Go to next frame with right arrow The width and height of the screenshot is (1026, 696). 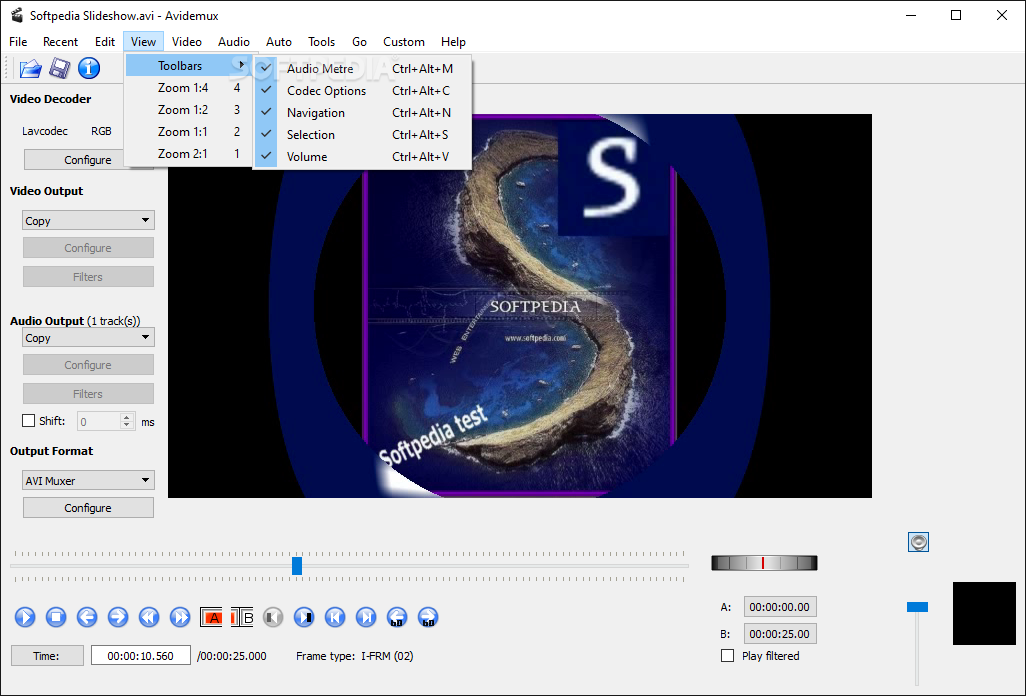pyautogui.click(x=118, y=617)
